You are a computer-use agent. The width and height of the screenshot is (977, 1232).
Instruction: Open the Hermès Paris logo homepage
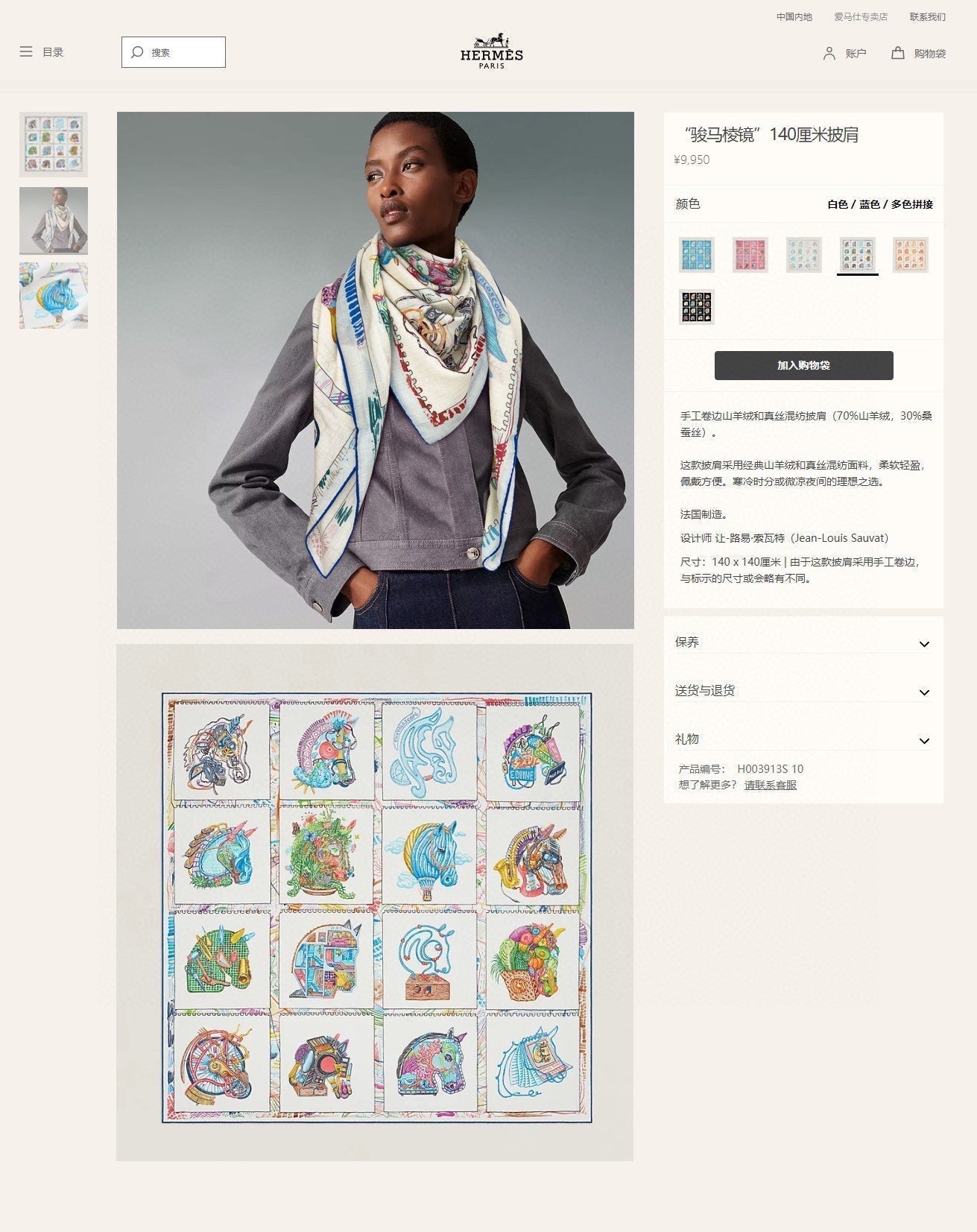tap(492, 51)
